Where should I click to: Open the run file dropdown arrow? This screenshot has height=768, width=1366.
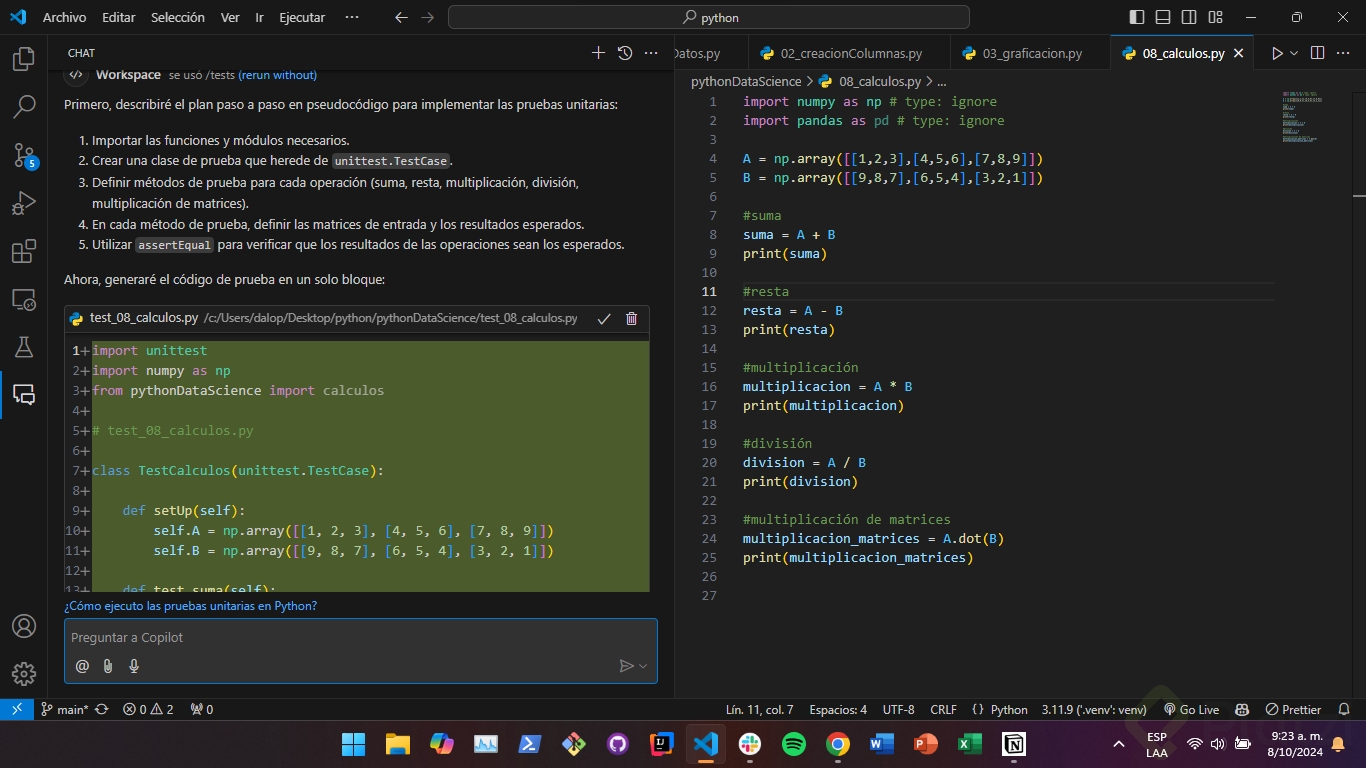click(1294, 53)
